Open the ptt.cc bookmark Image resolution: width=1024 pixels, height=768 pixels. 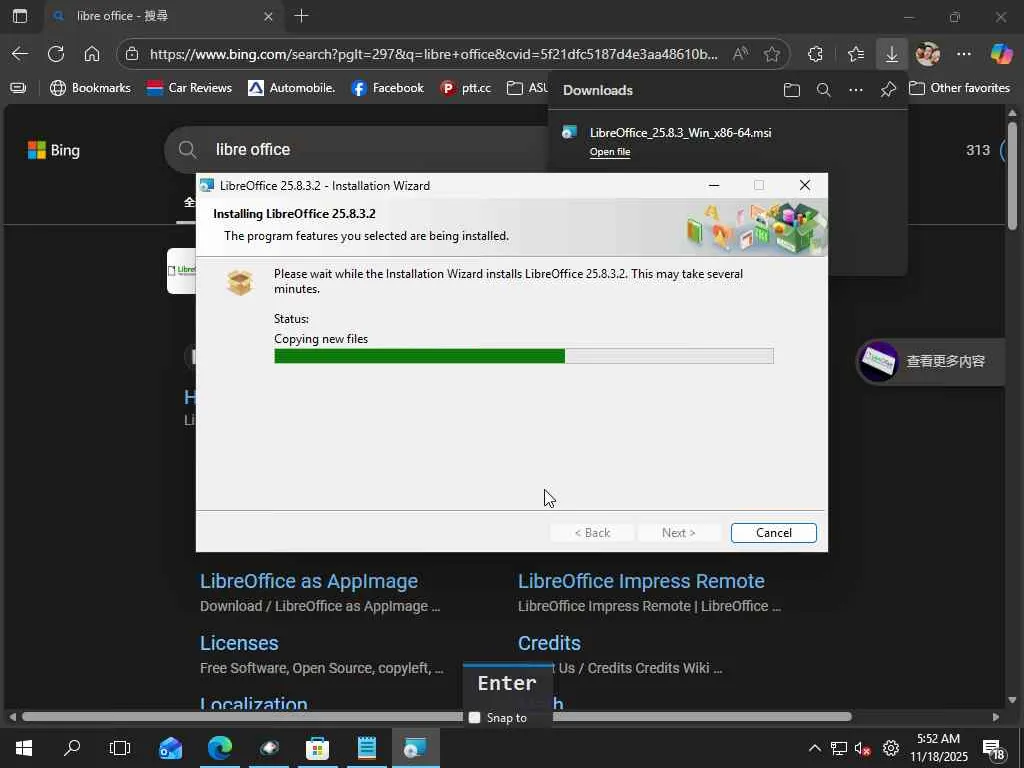pos(466,88)
